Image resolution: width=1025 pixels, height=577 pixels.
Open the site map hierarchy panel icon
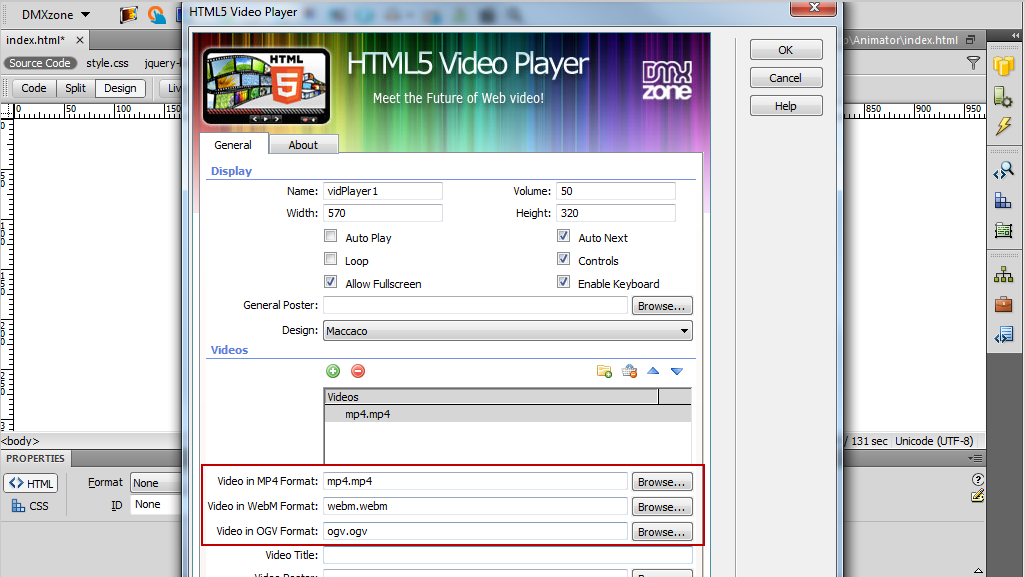click(1003, 274)
